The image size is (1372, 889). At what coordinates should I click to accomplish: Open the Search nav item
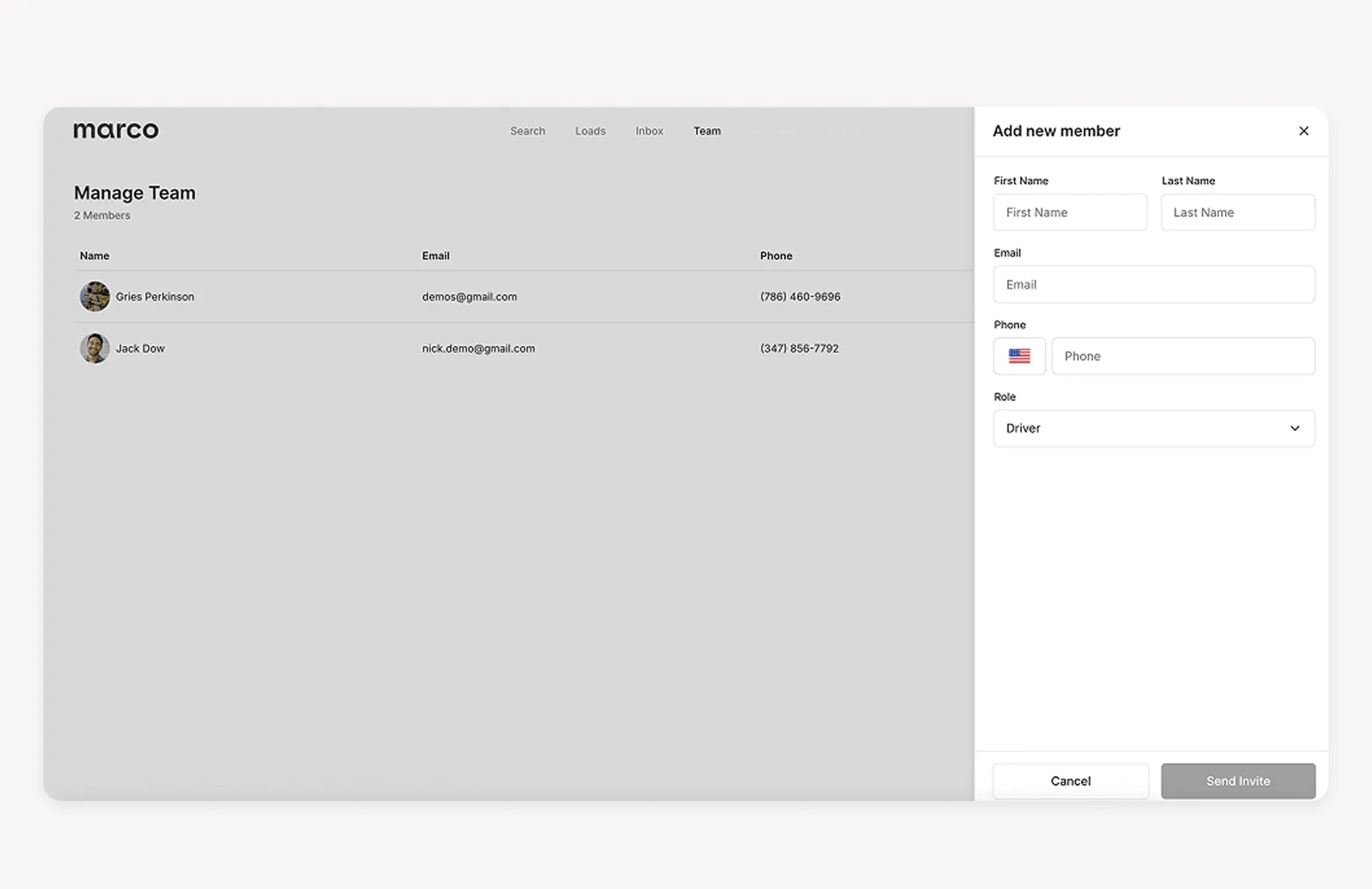coord(527,131)
